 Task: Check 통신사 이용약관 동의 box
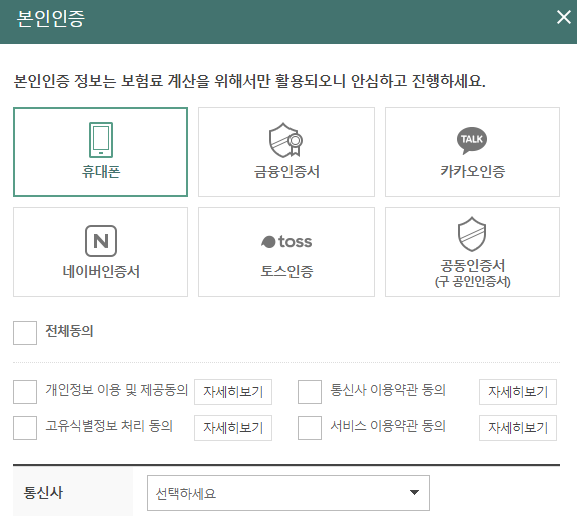[x=310, y=392]
